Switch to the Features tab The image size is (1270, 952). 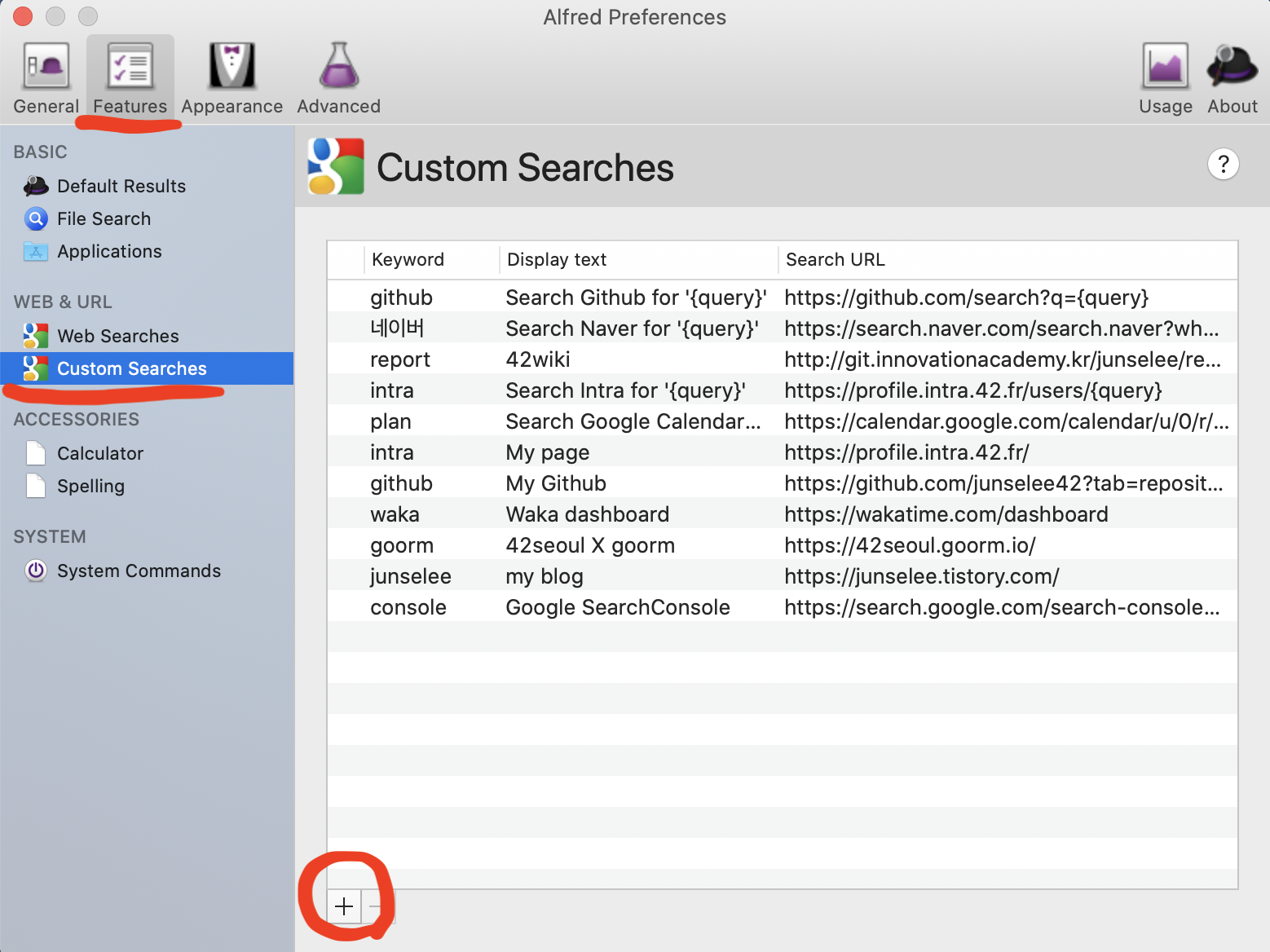point(130,78)
